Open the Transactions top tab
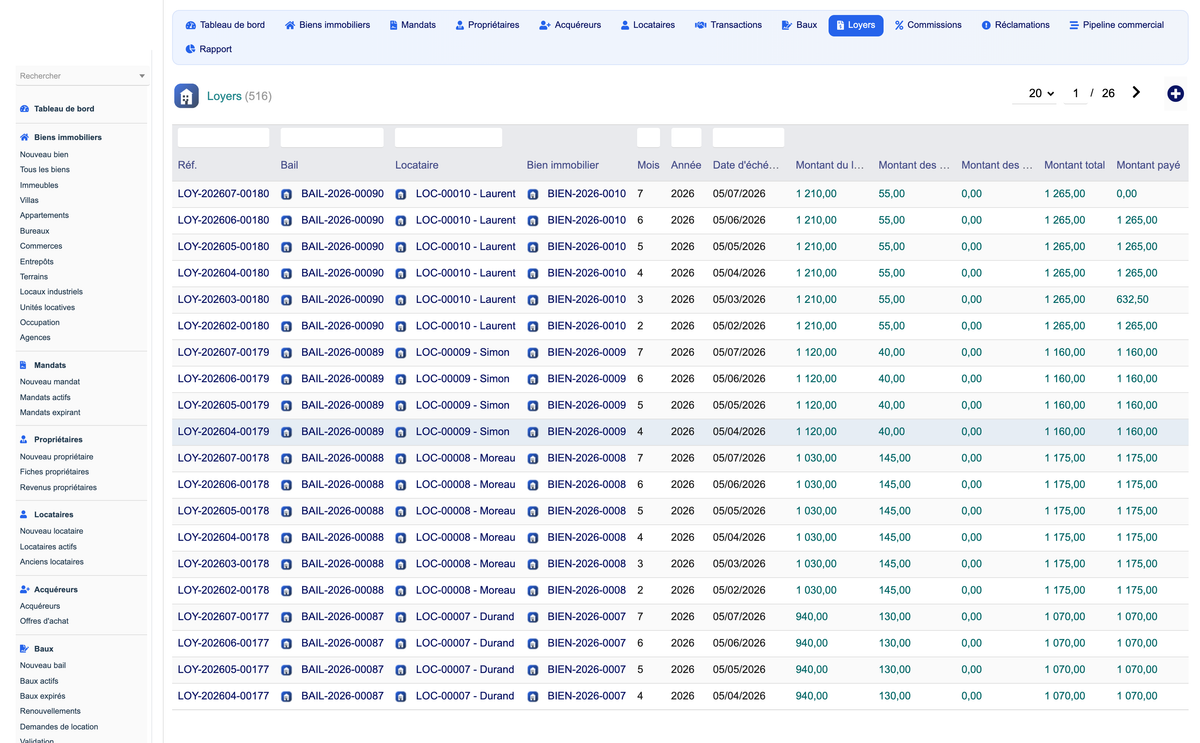Image resolution: width=1200 pixels, height=743 pixels. coord(728,25)
